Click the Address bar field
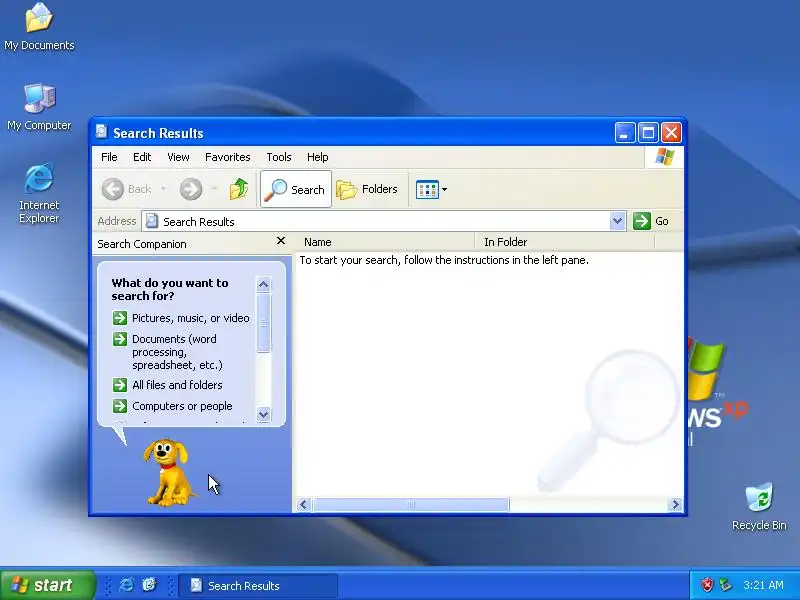The width and height of the screenshot is (800, 600). pos(377,221)
